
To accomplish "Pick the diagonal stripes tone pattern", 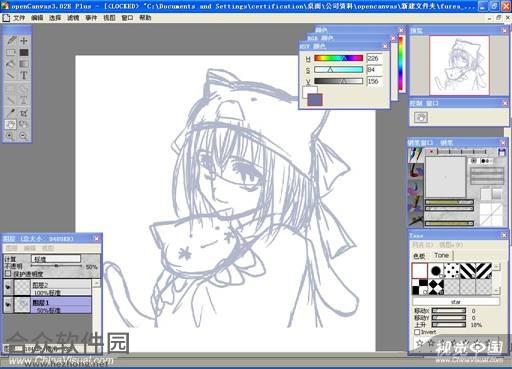I will pos(467,271).
